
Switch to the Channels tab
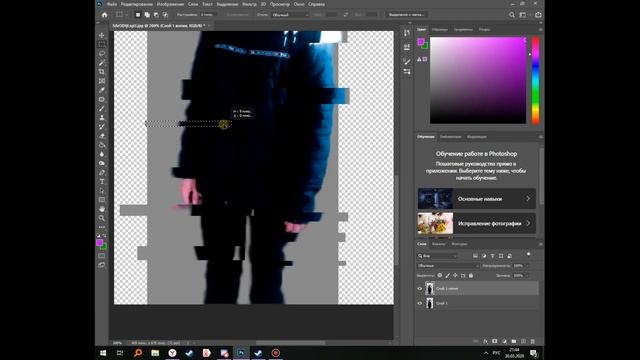click(439, 244)
